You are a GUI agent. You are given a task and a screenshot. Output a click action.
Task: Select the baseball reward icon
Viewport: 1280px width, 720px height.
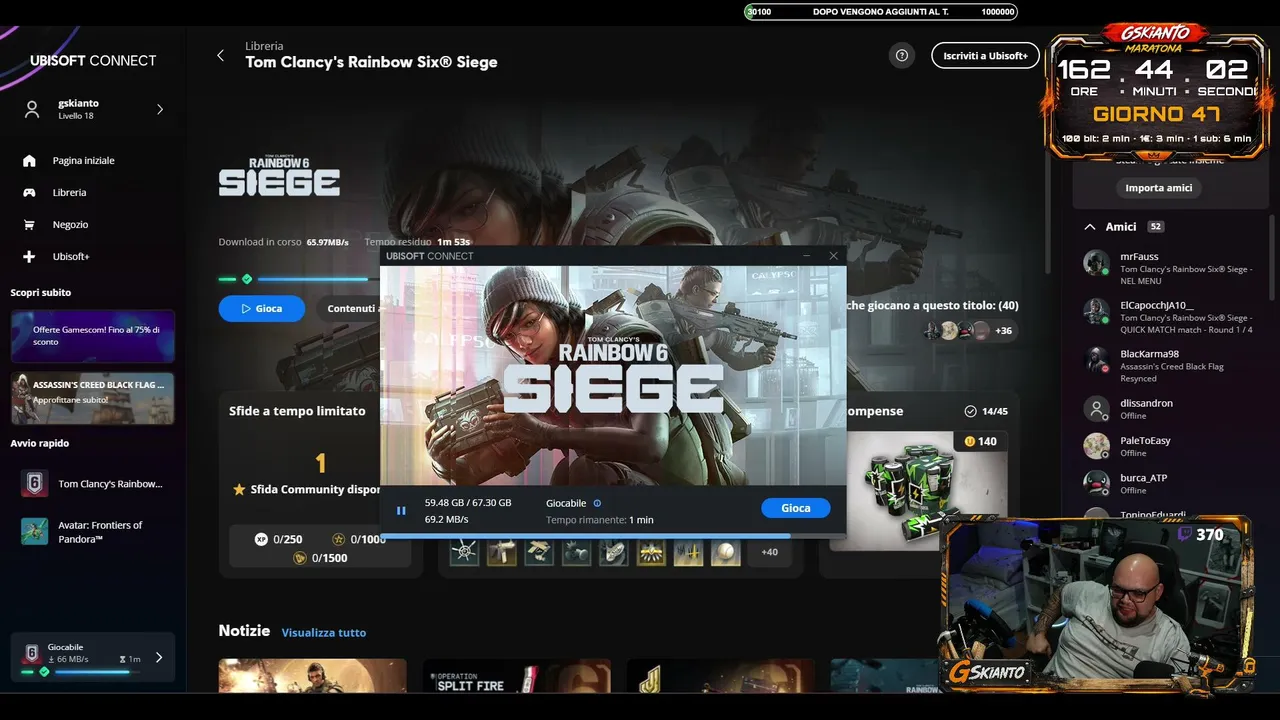tap(726, 552)
